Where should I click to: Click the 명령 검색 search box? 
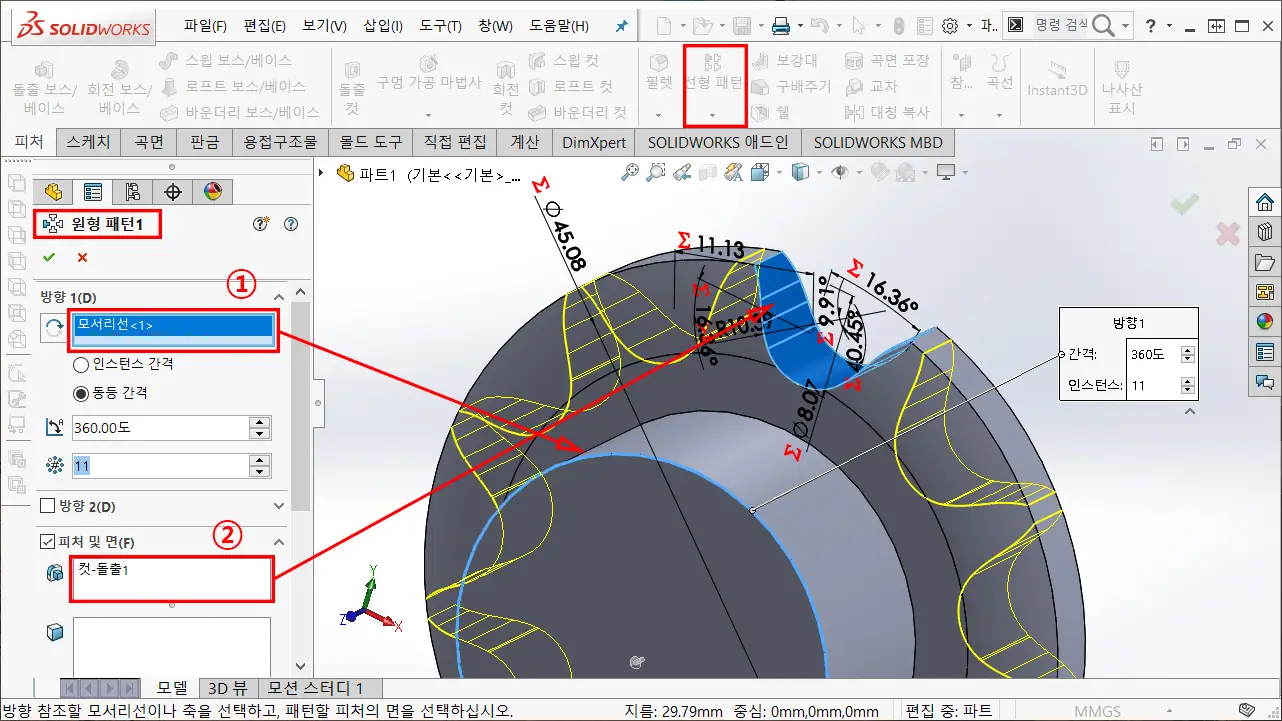[x=1061, y=26]
